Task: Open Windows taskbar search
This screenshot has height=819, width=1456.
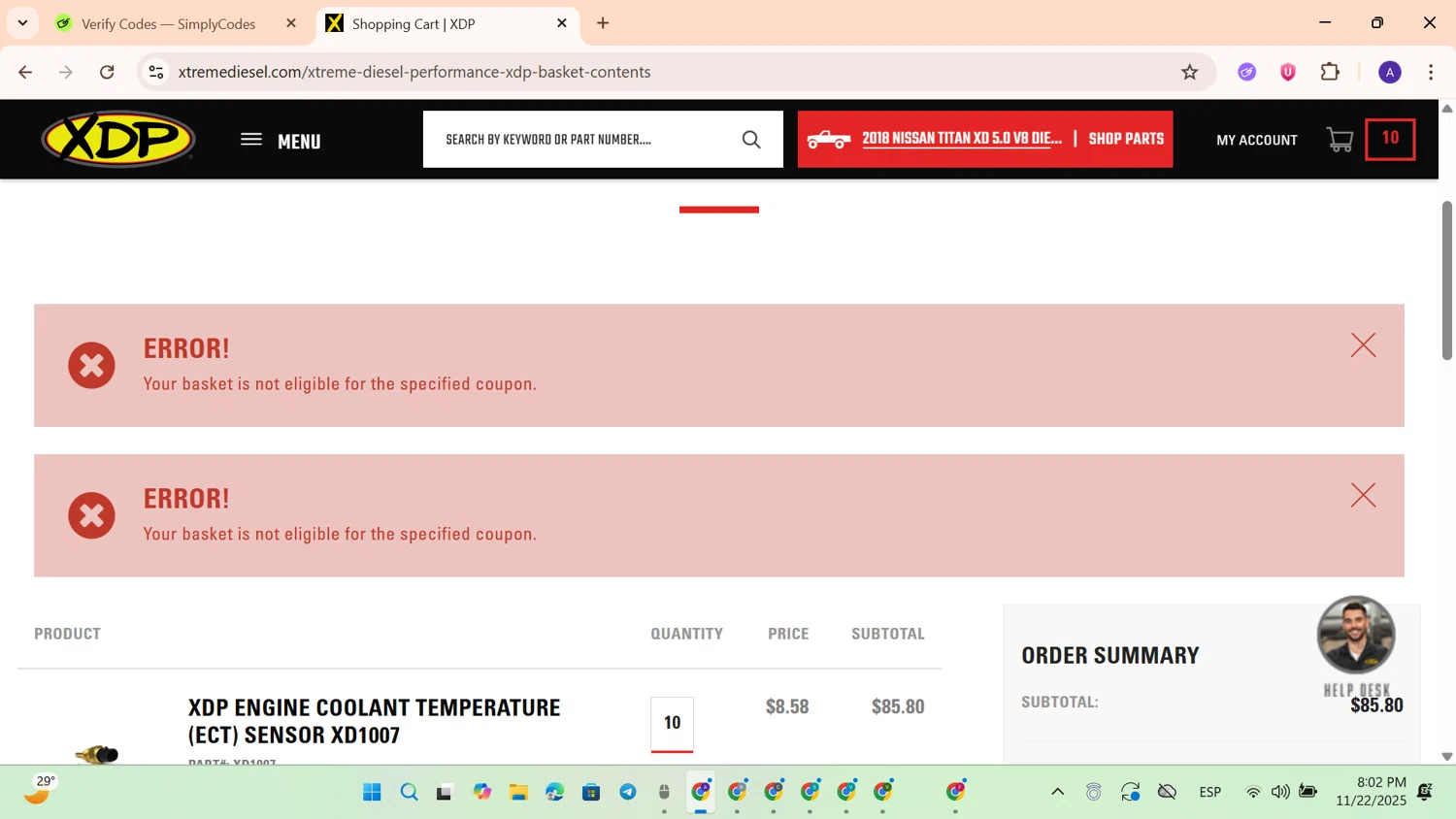Action: click(409, 792)
